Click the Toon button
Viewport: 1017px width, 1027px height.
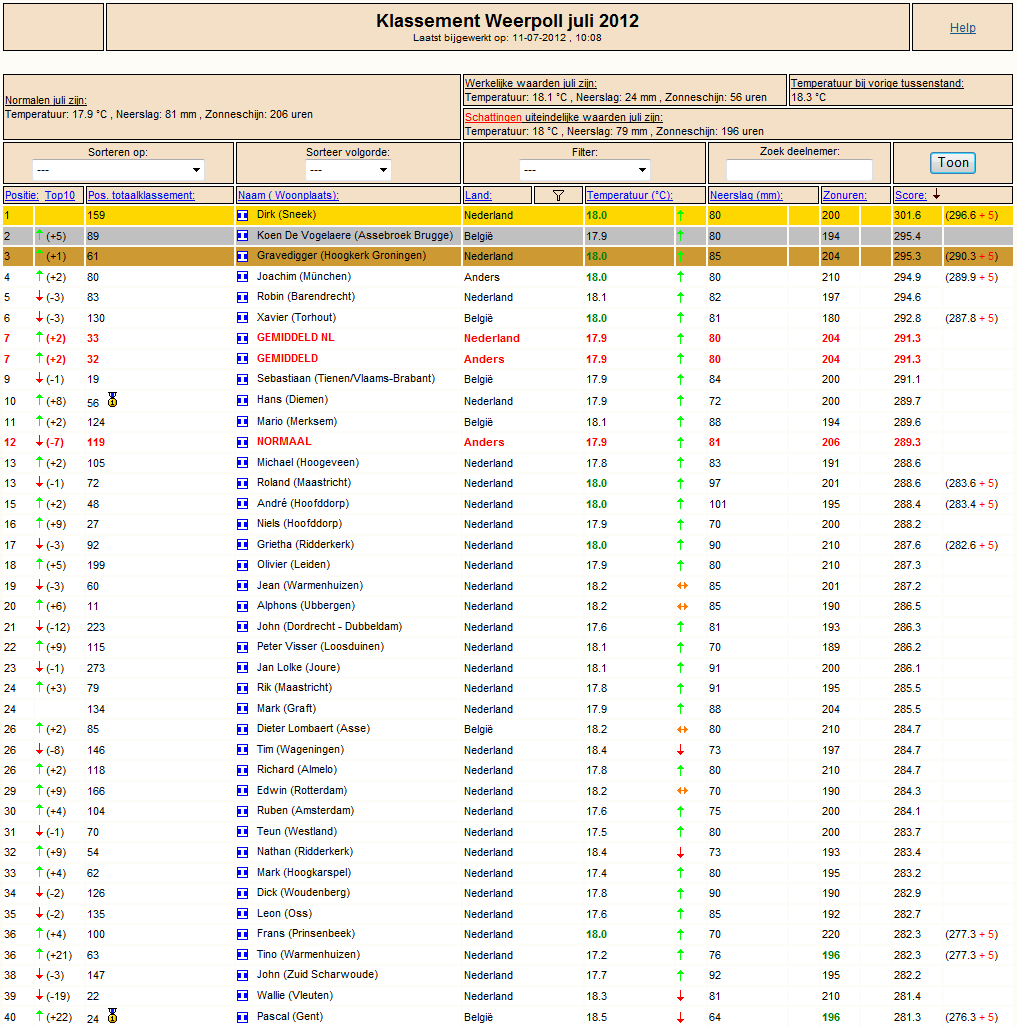(x=953, y=163)
